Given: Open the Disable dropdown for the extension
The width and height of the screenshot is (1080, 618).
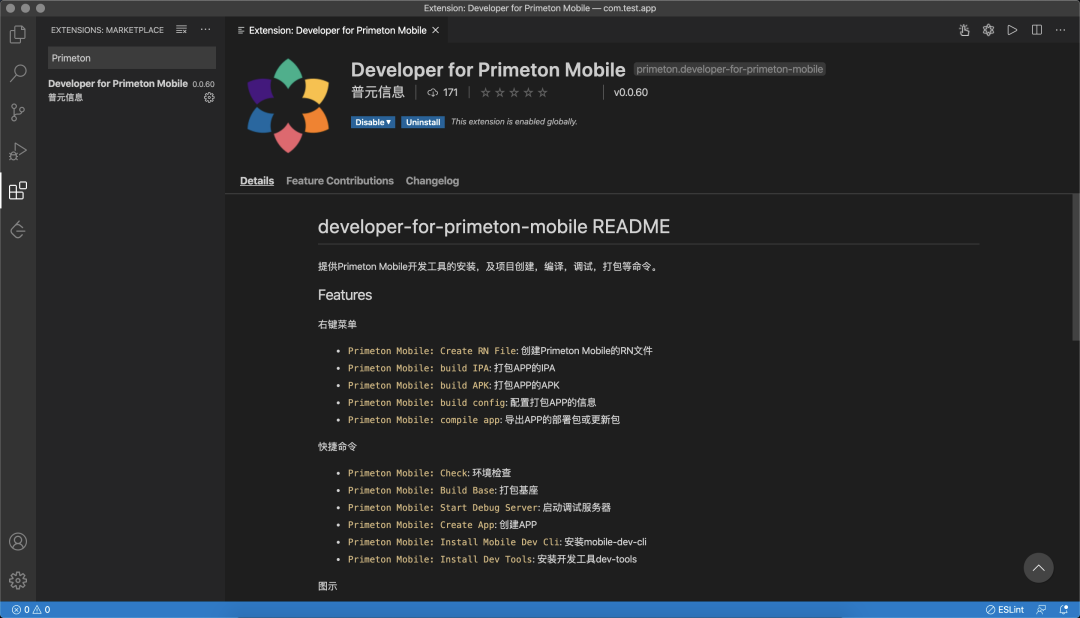Looking at the screenshot, I should 373,122.
